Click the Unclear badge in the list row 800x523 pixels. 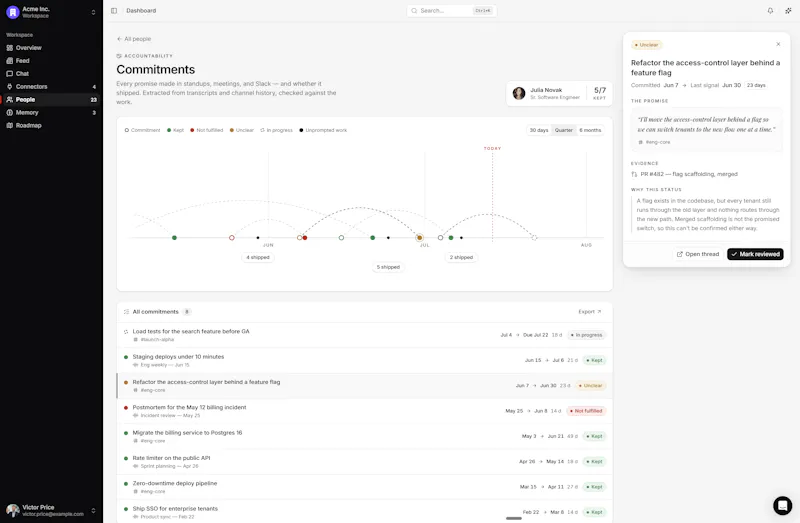(x=590, y=386)
